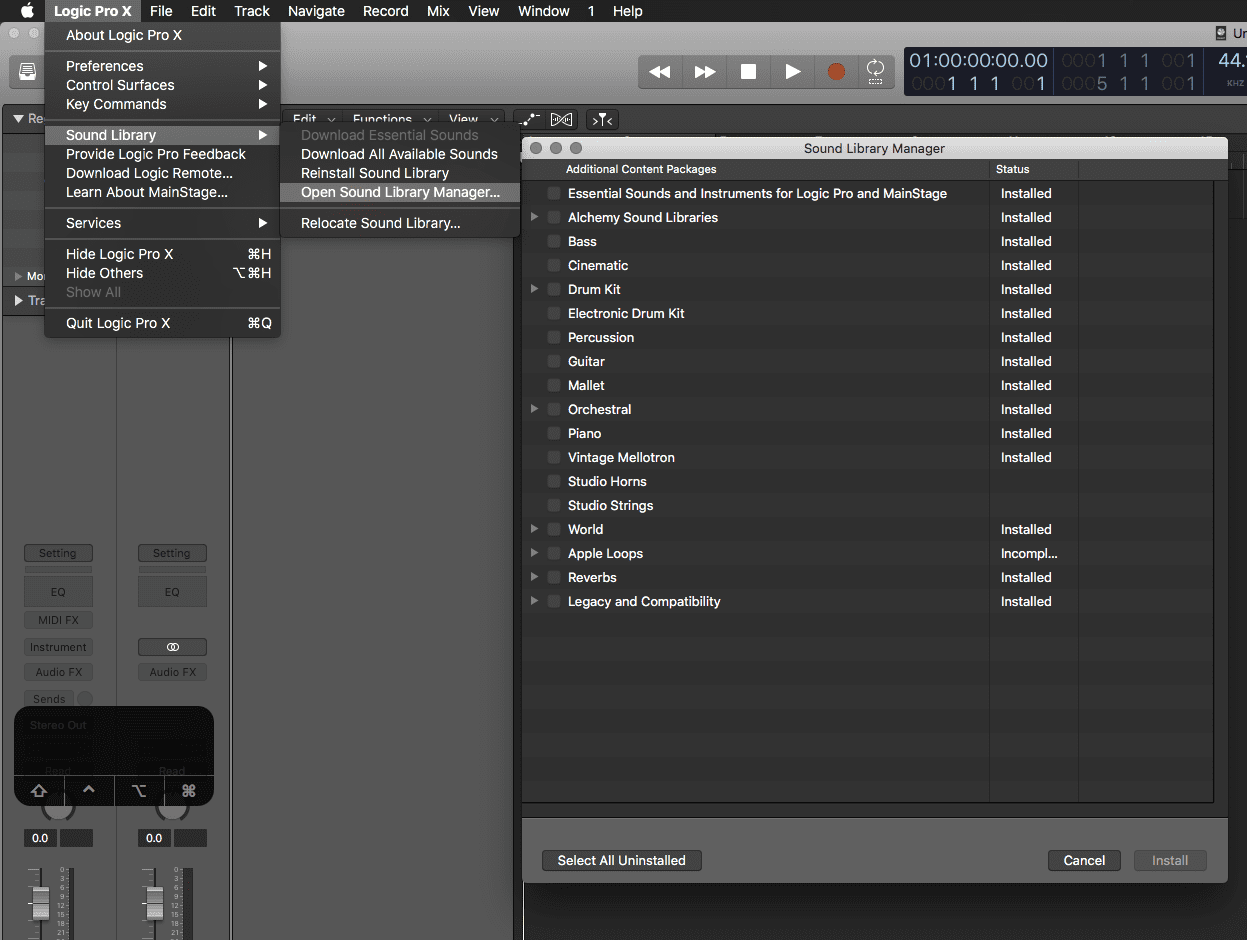Image resolution: width=1247 pixels, height=940 pixels.
Task: Expand Legacy and Compatibility
Action: pyautogui.click(x=535, y=601)
